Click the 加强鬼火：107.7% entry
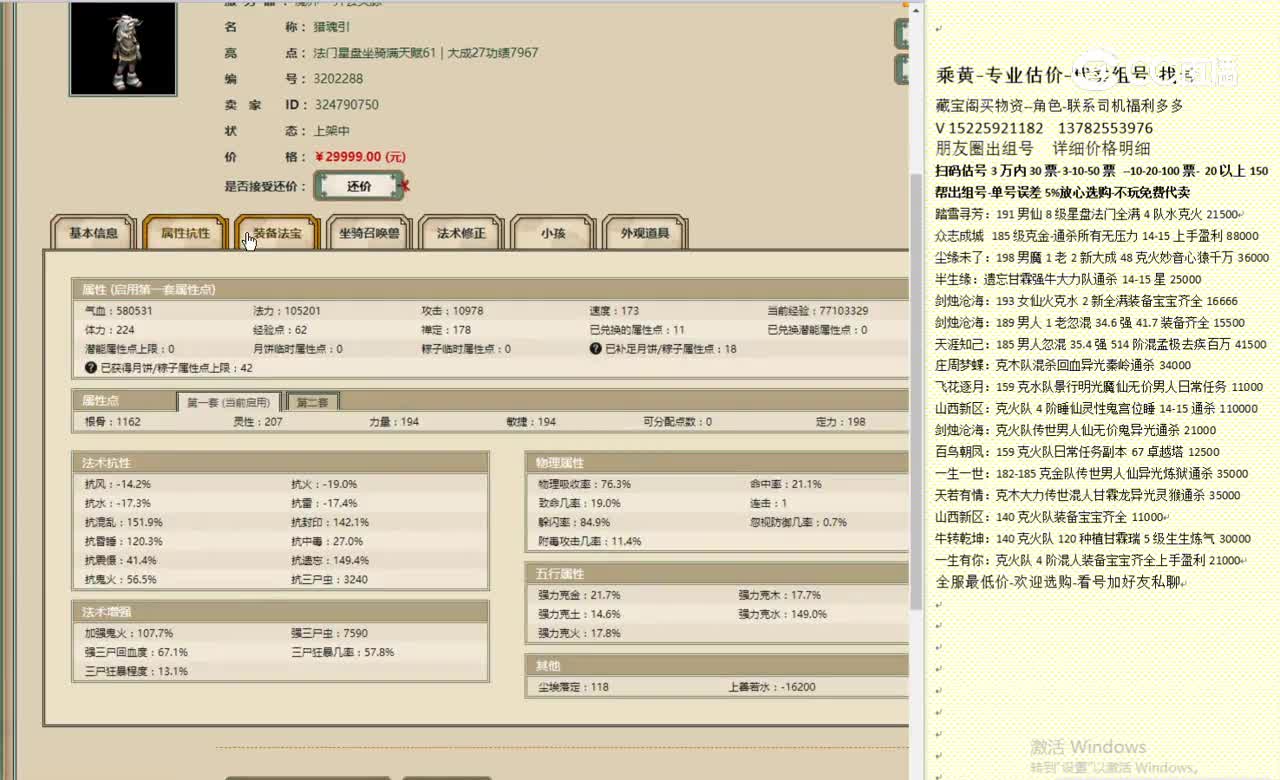 (x=129, y=633)
